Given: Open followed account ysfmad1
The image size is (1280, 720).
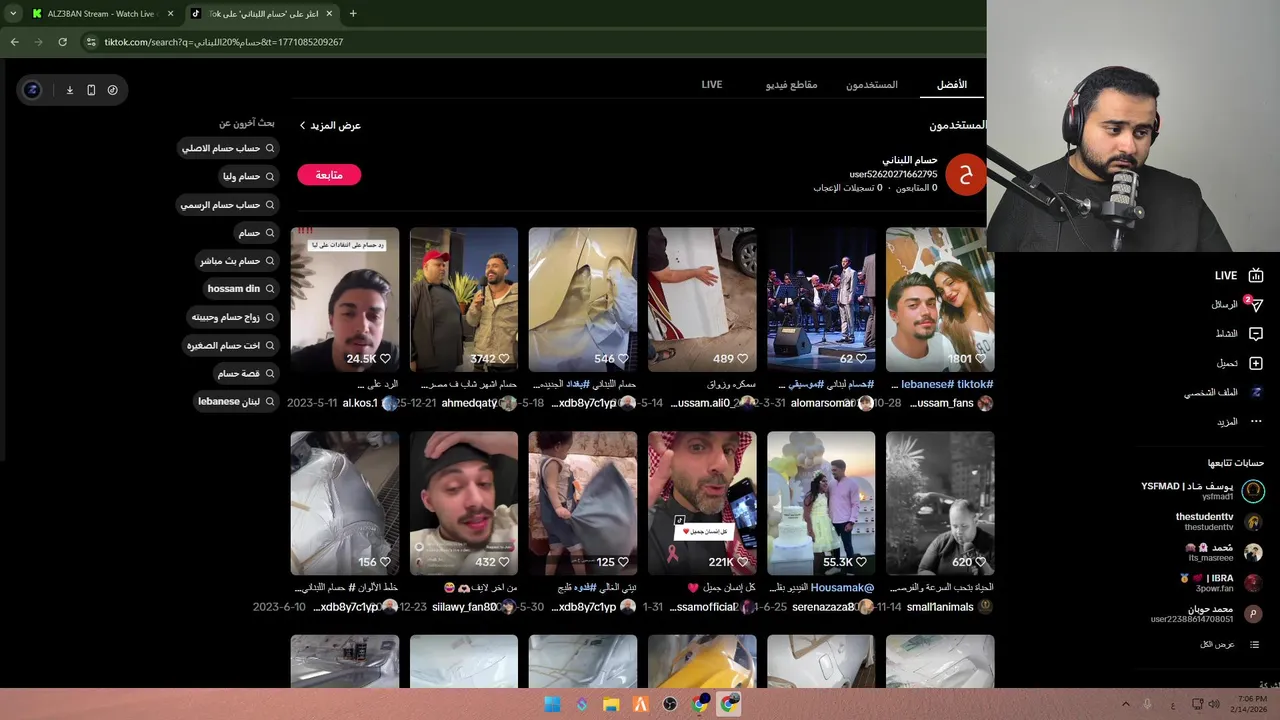Looking at the screenshot, I should pyautogui.click(x=1202, y=491).
